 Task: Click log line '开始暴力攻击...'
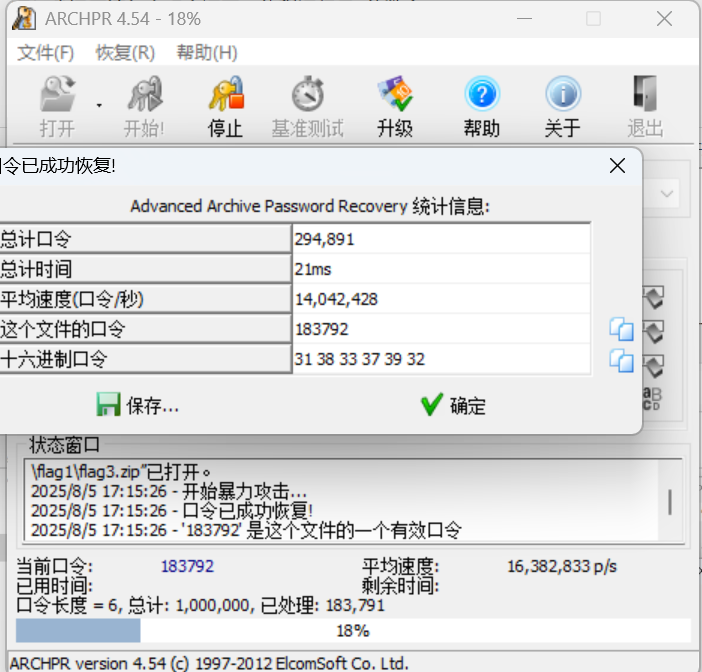click(x=169, y=491)
